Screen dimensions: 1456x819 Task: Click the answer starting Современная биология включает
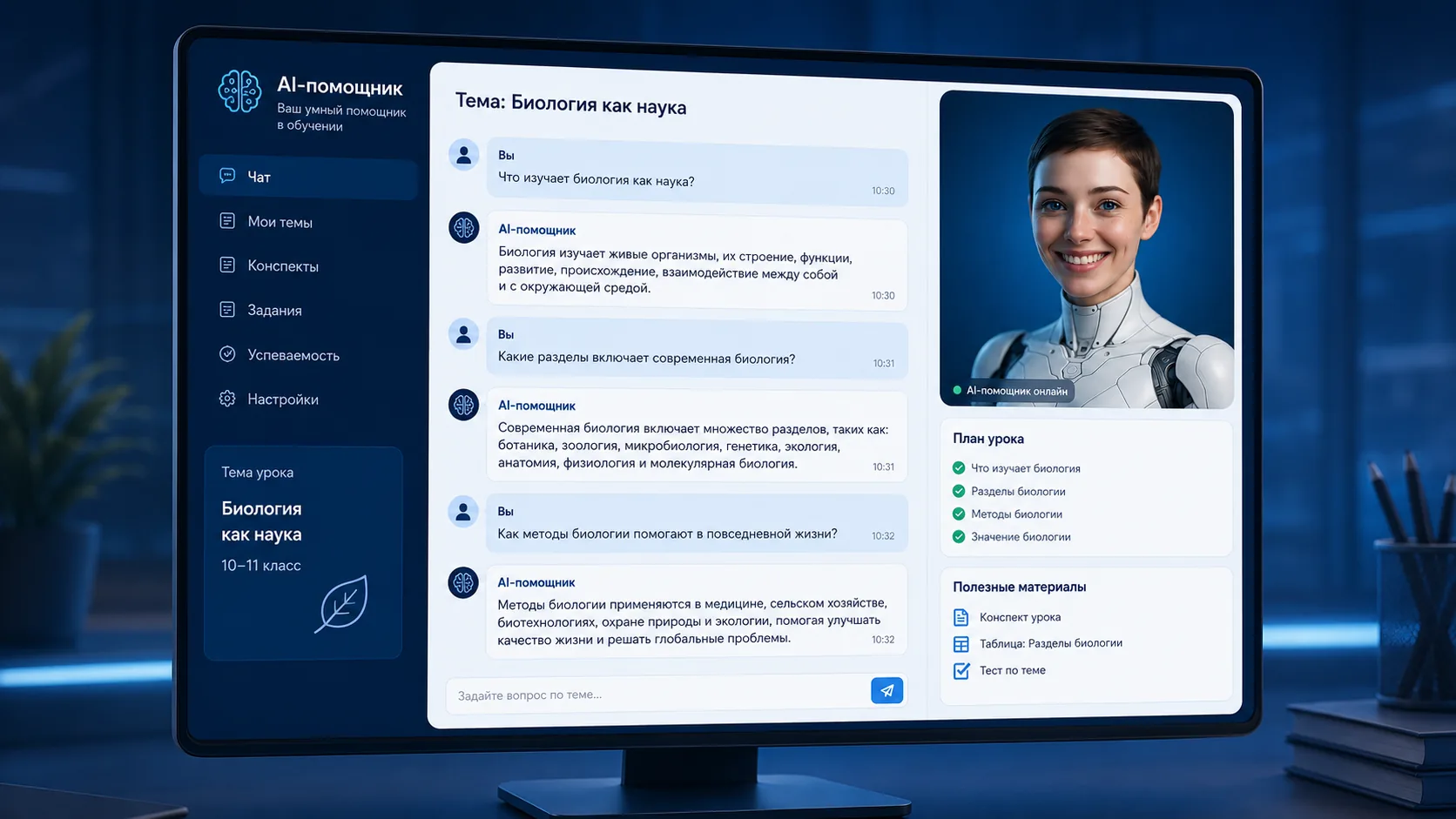point(697,436)
